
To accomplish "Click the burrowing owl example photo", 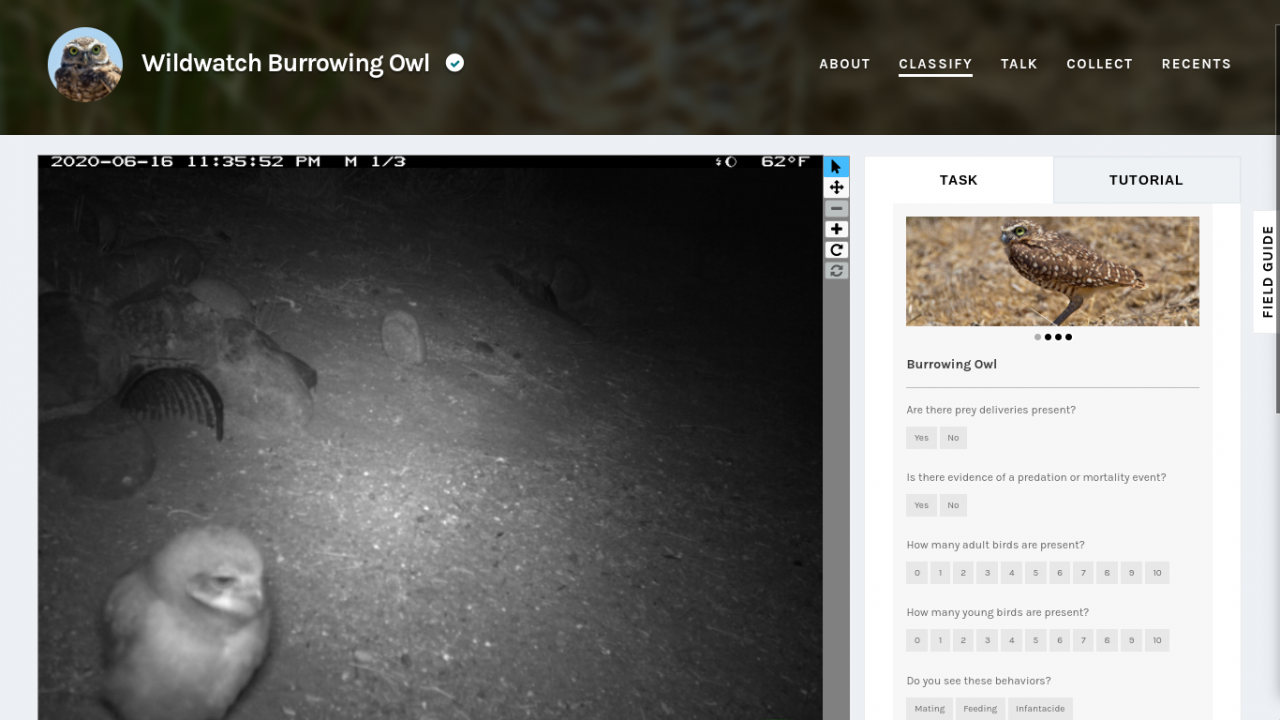I will [1052, 271].
